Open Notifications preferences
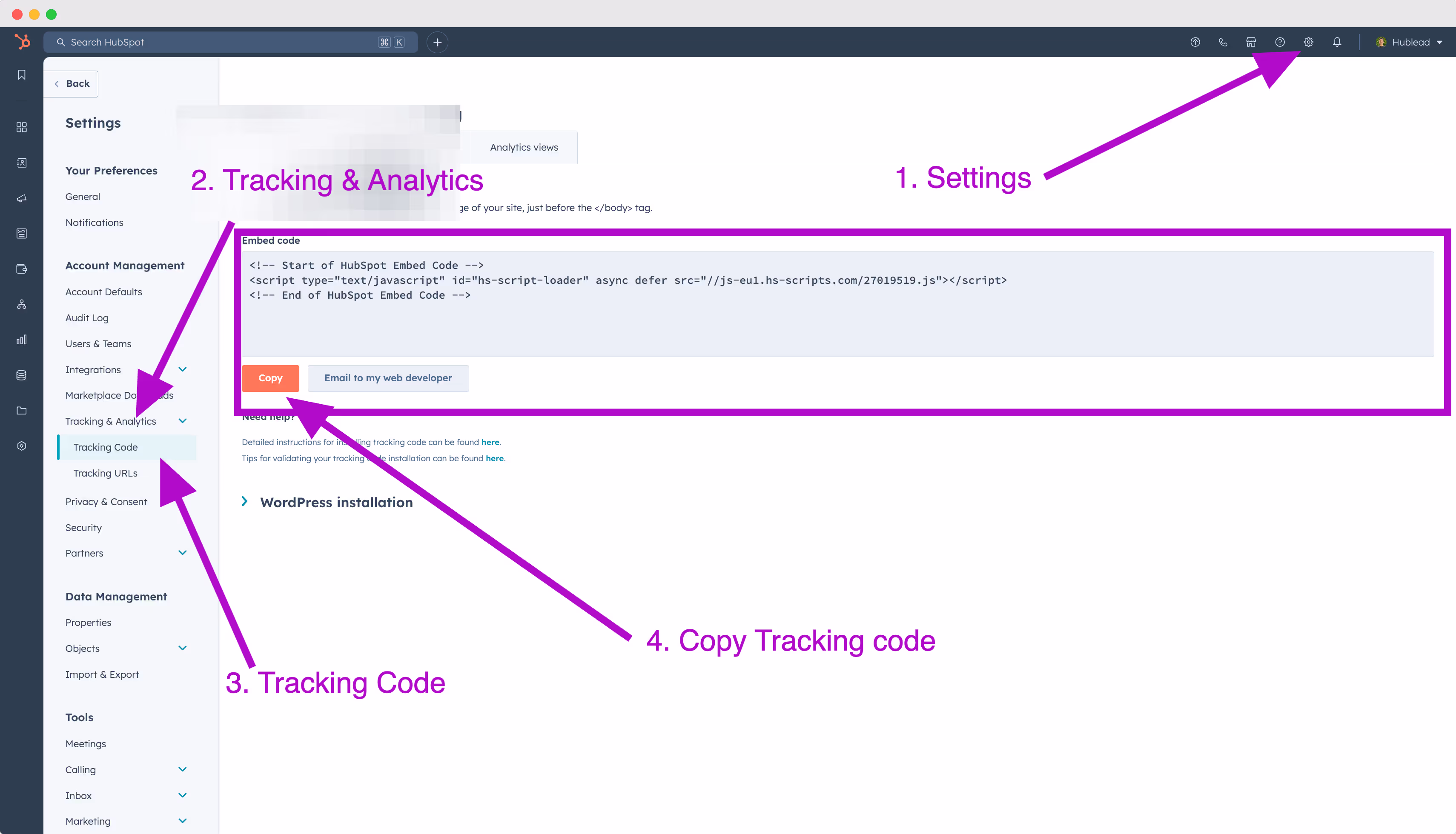 coord(94,222)
